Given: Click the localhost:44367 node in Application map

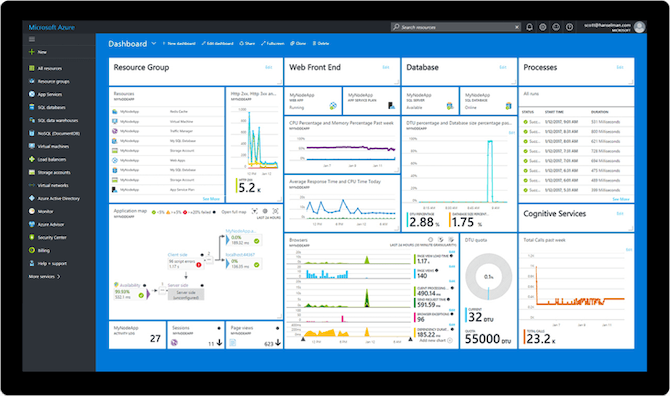Looking at the screenshot, I should [244, 261].
